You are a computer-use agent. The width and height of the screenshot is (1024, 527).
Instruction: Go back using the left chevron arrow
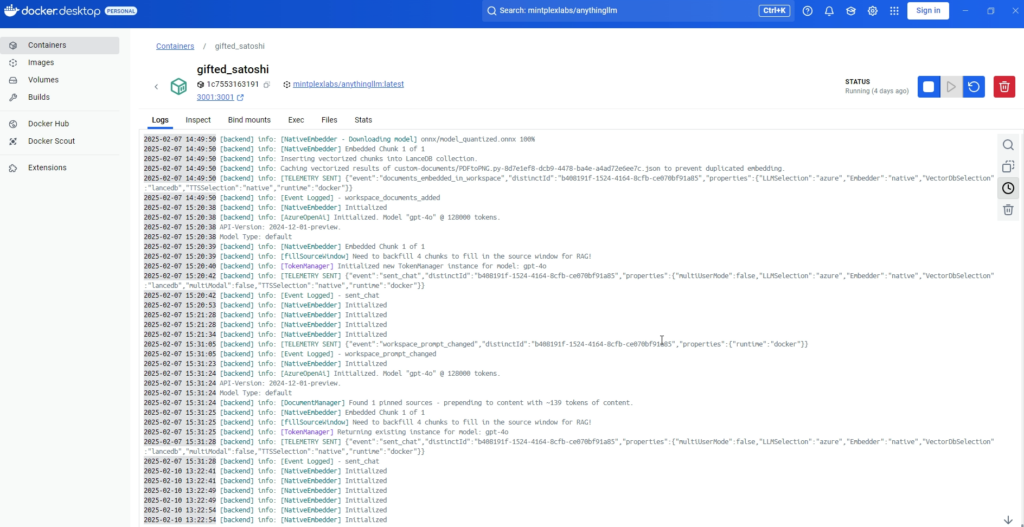pos(156,86)
